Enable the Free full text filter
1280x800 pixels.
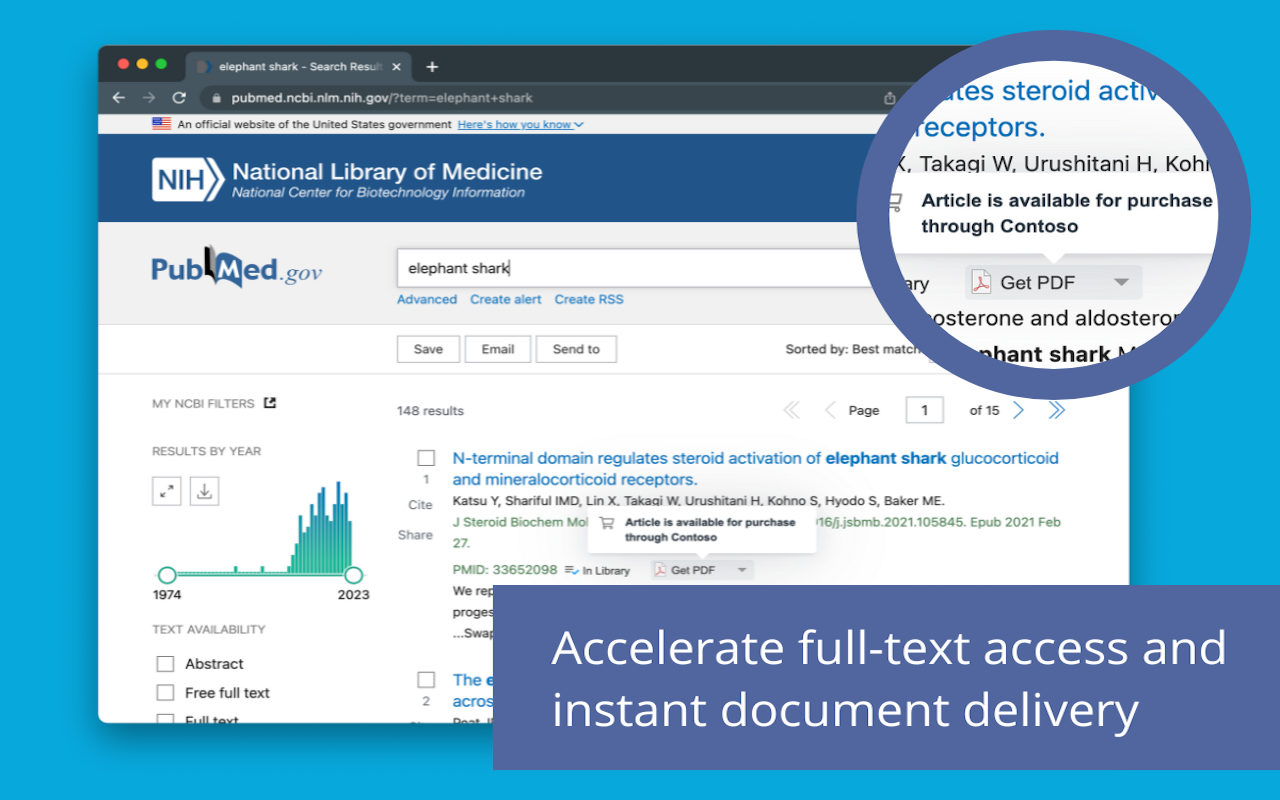point(165,693)
